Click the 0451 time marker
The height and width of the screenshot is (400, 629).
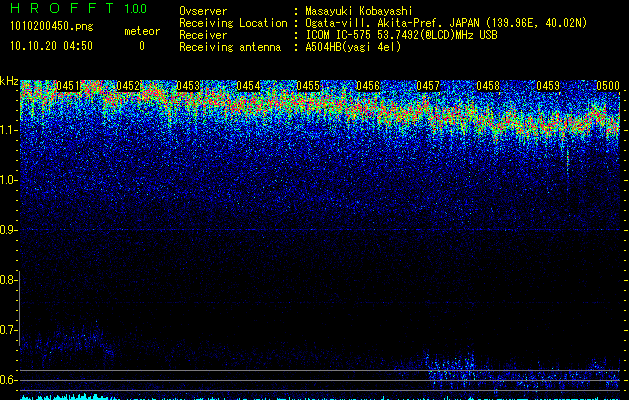click(x=68, y=86)
